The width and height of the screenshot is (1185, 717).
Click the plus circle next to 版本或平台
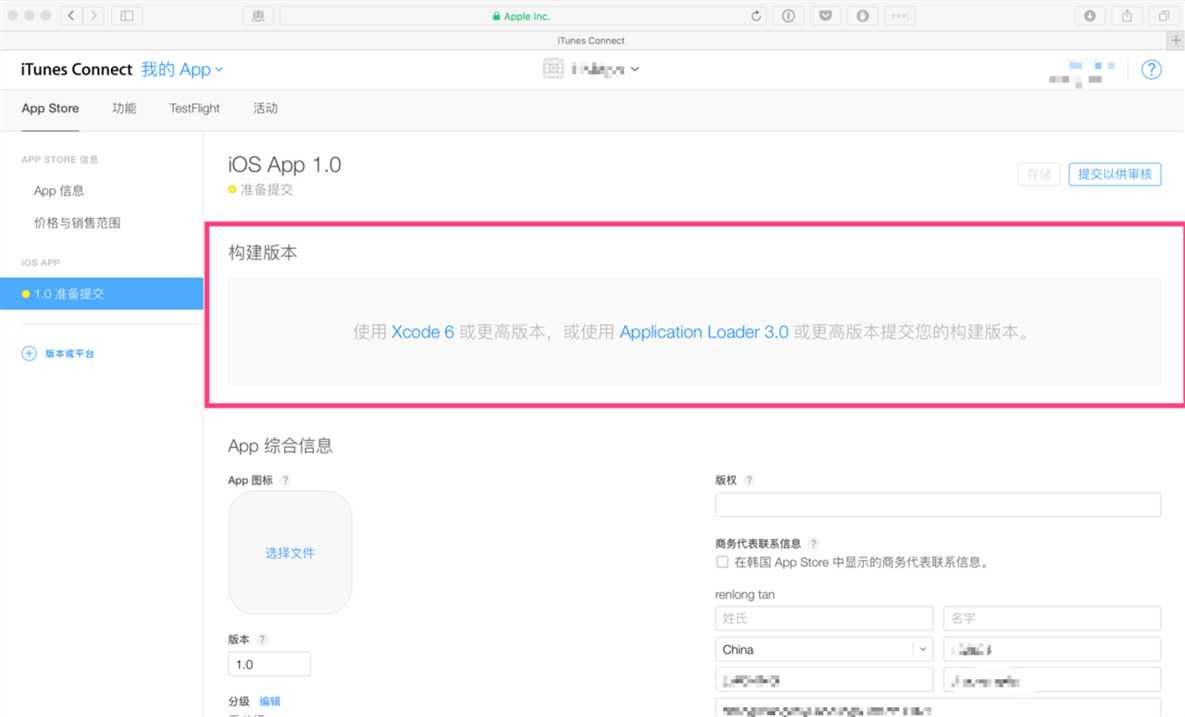29,354
